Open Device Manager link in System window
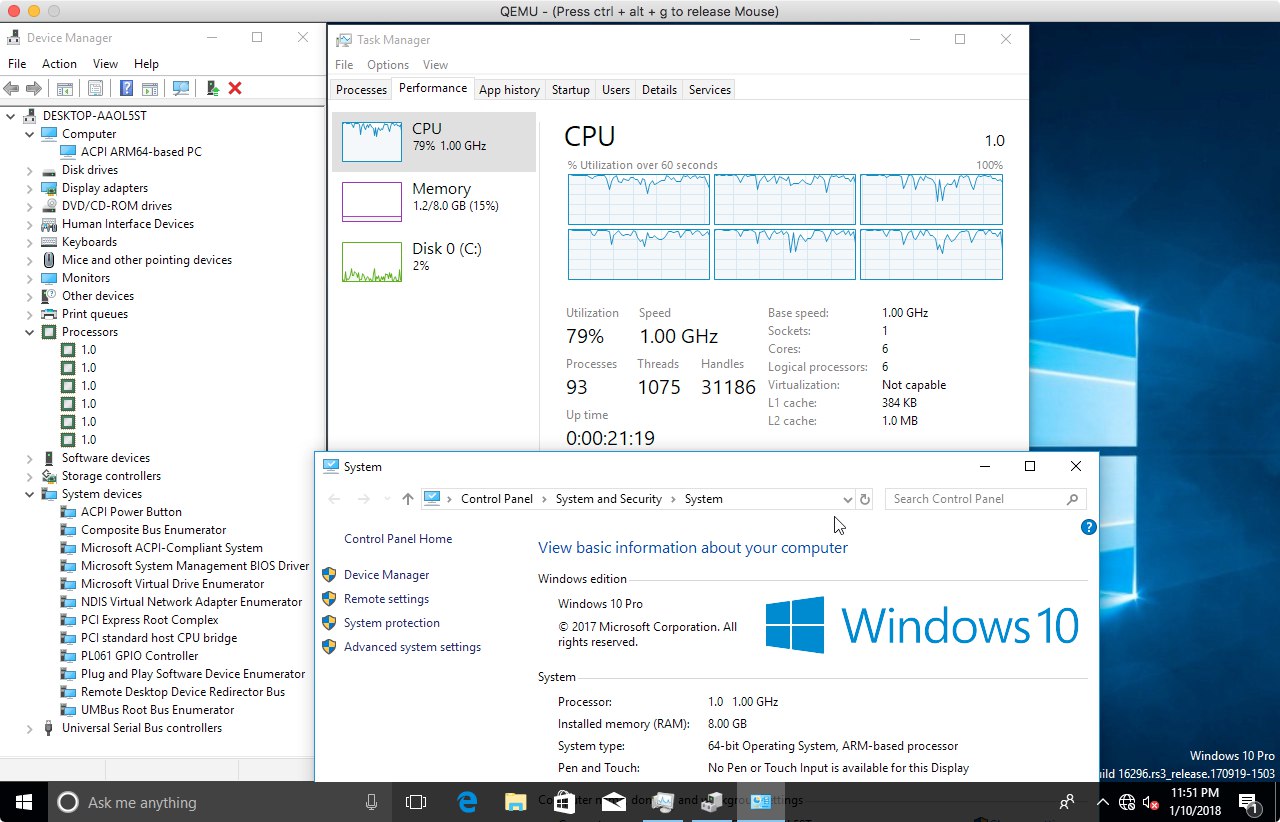The height and width of the screenshot is (822, 1280). click(x=386, y=575)
